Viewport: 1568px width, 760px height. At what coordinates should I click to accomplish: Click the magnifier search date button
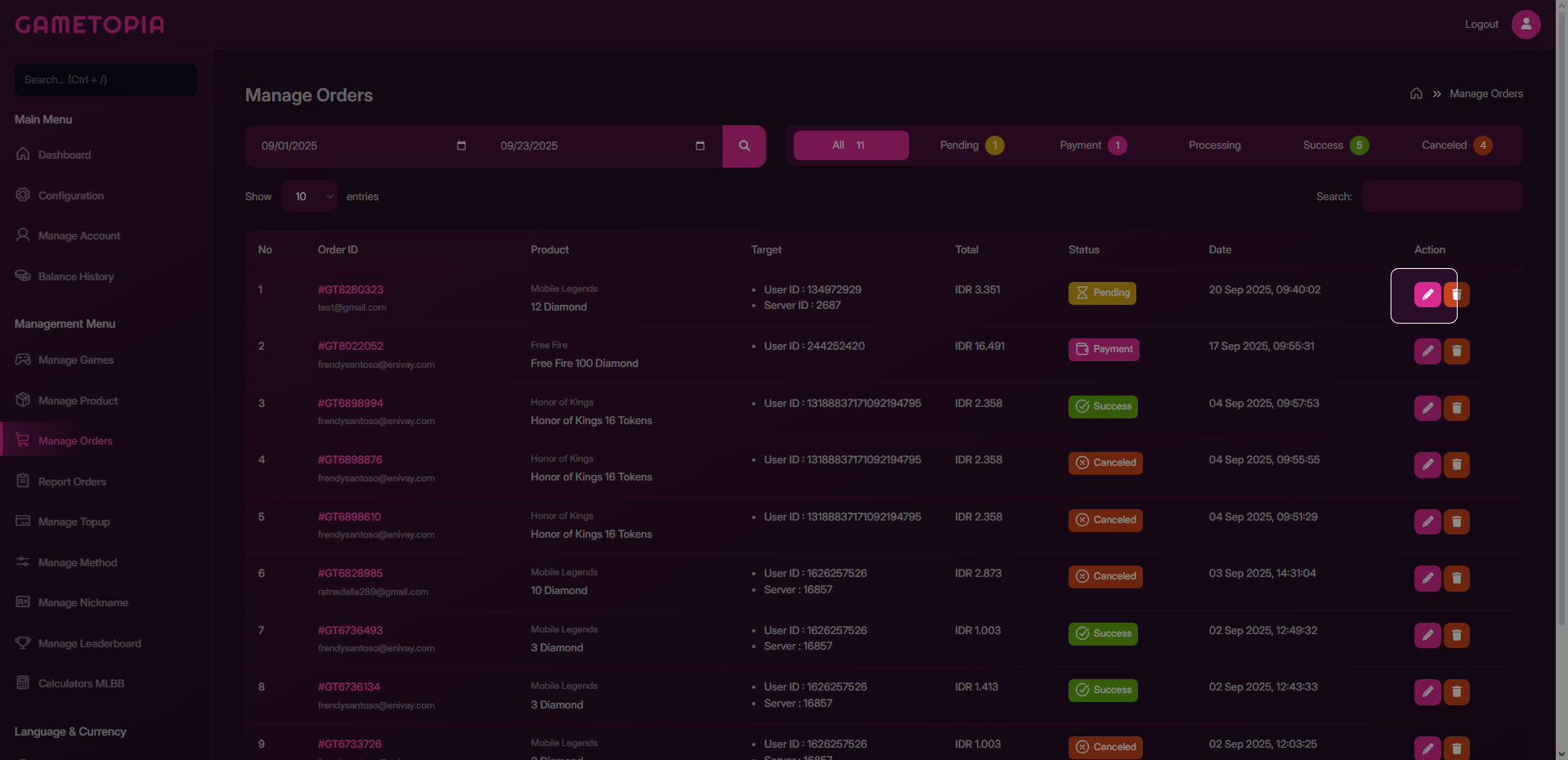click(744, 146)
